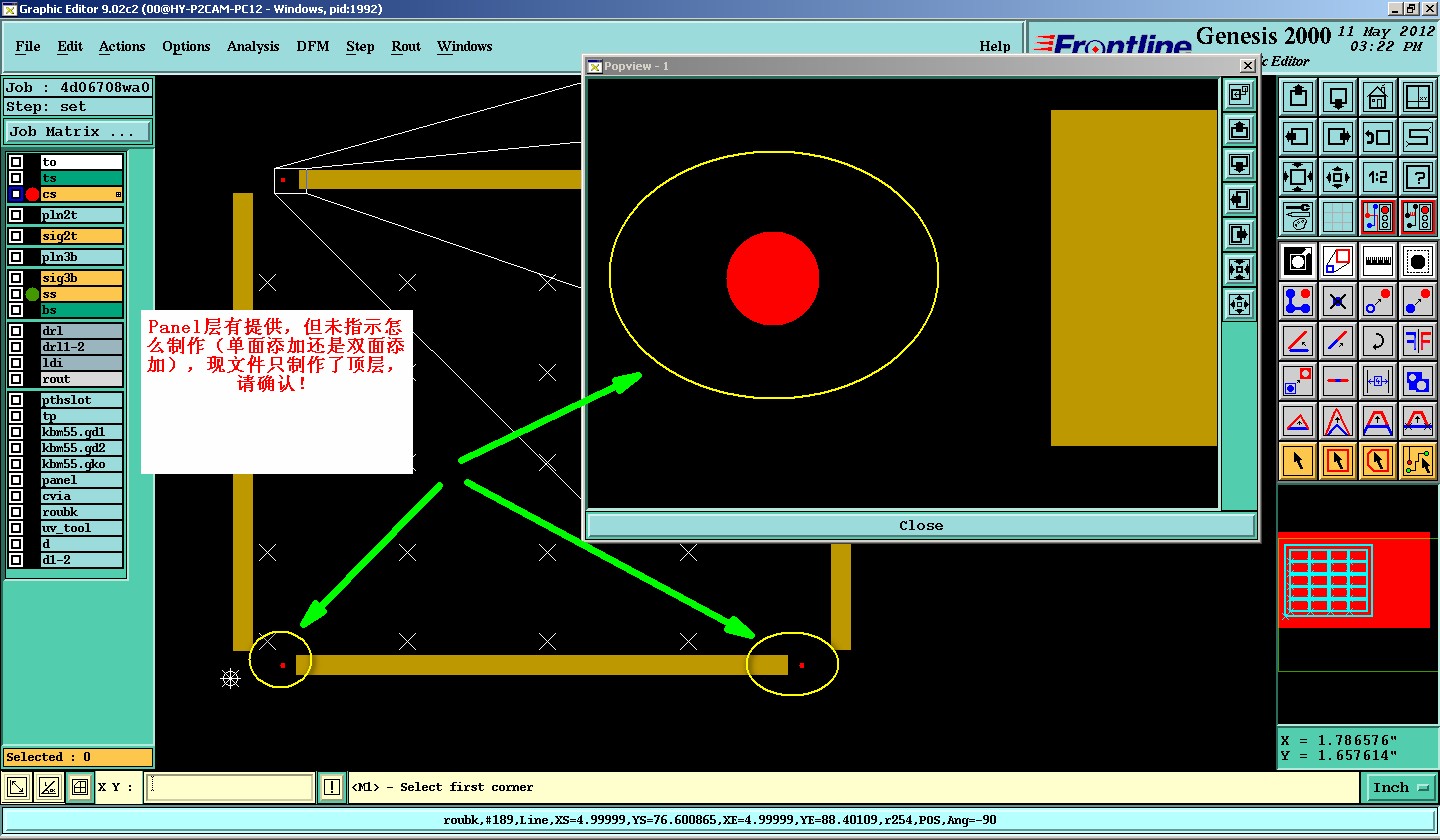Click the red panel overview thumbnail
1440x840 pixels.
(x=1355, y=580)
